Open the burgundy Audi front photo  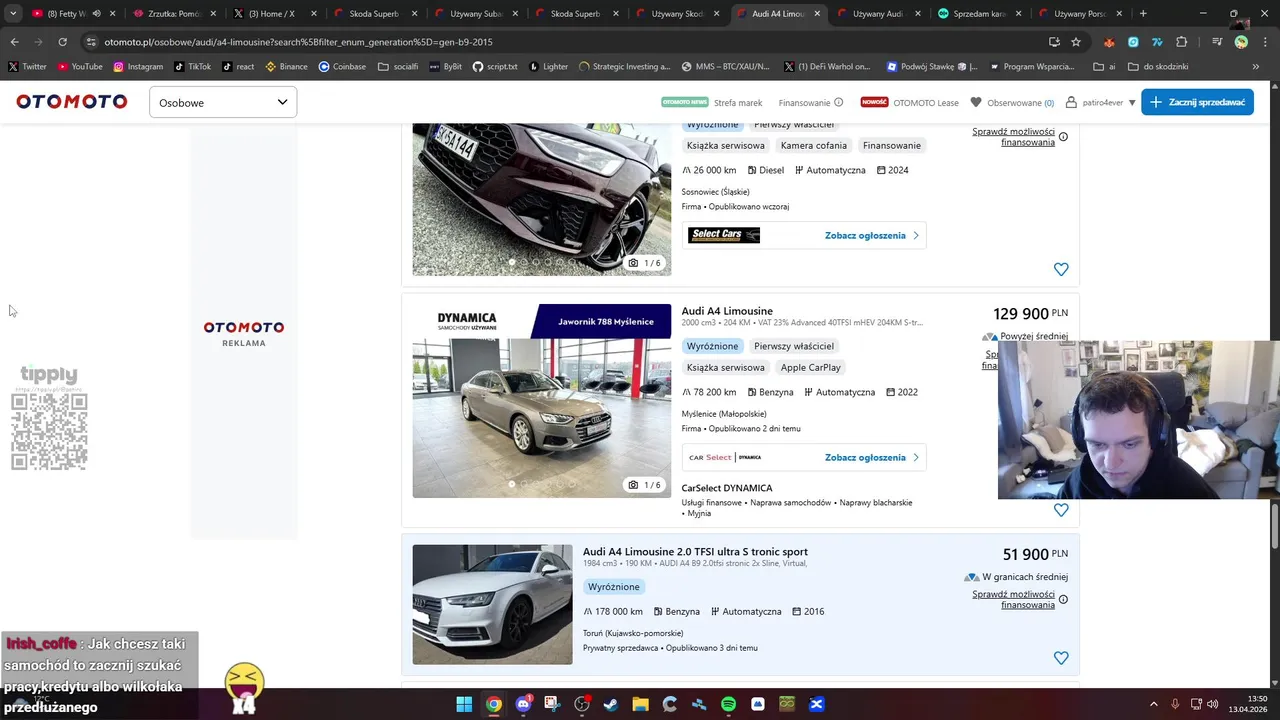(542, 199)
